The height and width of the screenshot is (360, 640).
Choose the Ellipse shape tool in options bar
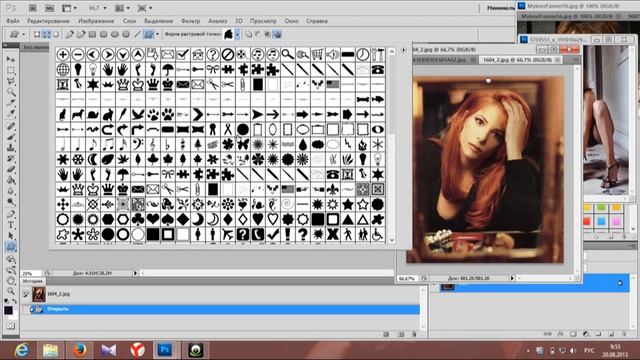(x=115, y=34)
